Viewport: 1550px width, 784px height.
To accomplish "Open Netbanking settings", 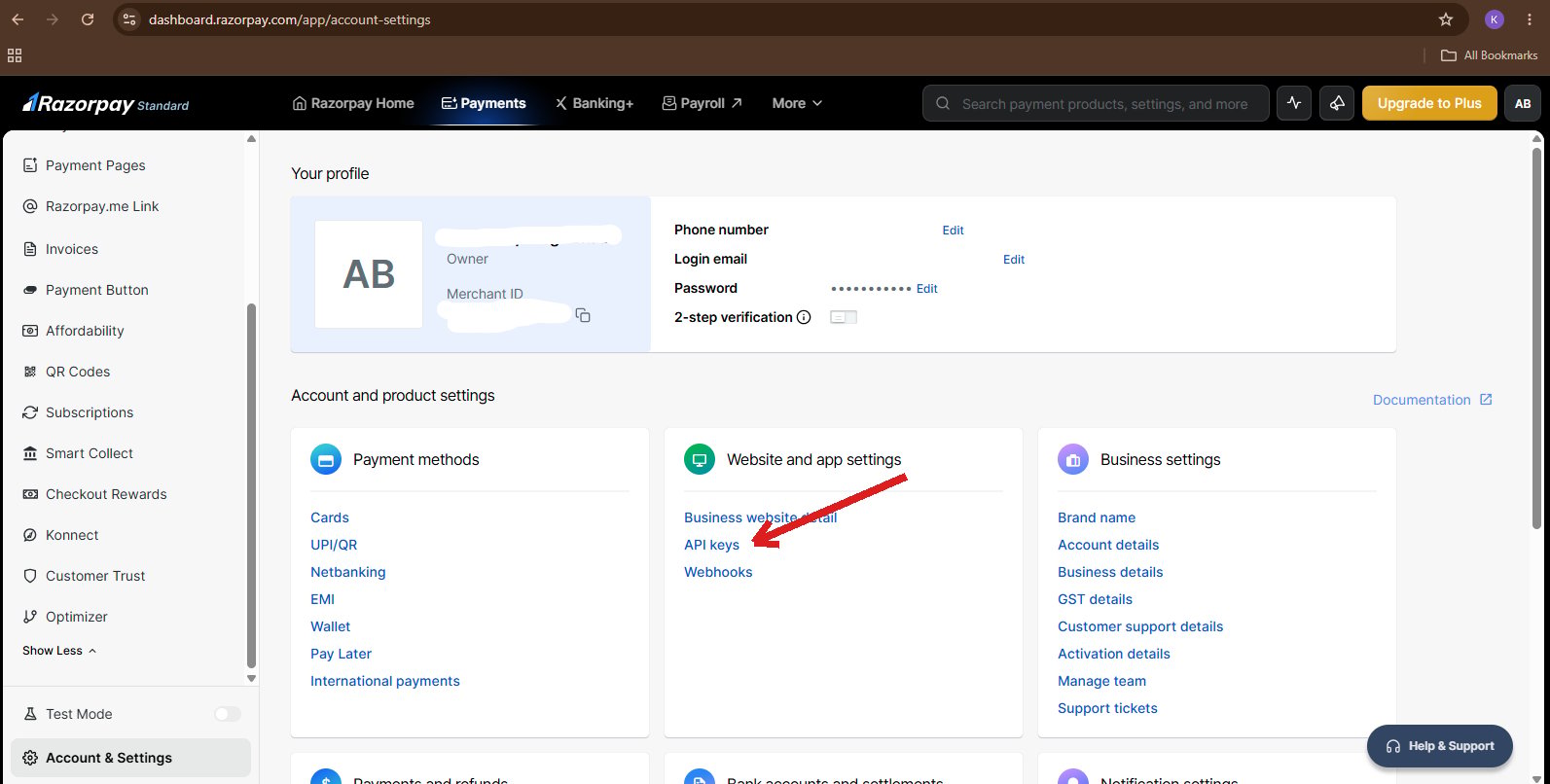I will coord(348,572).
